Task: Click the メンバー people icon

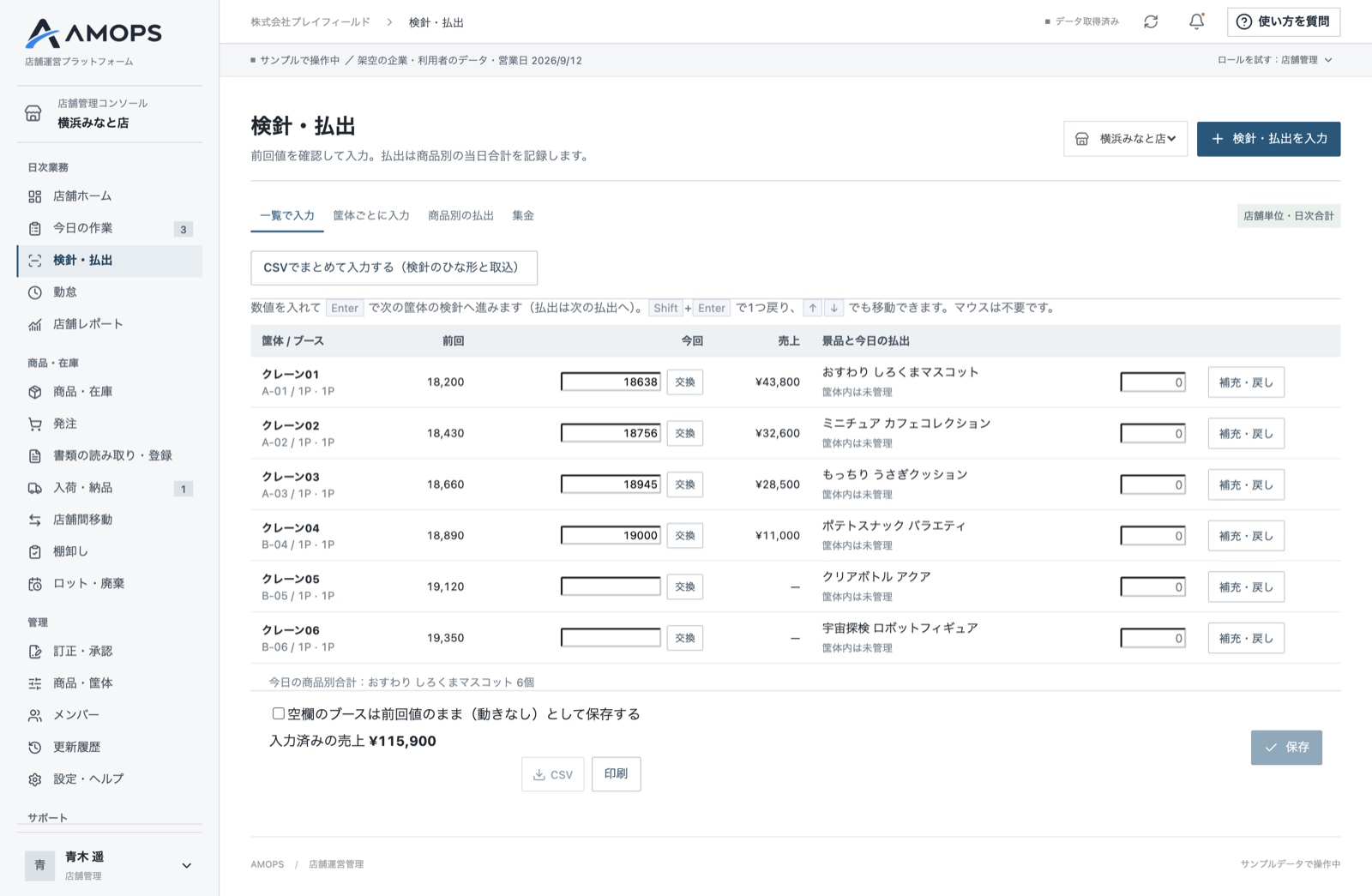Action: (35, 715)
